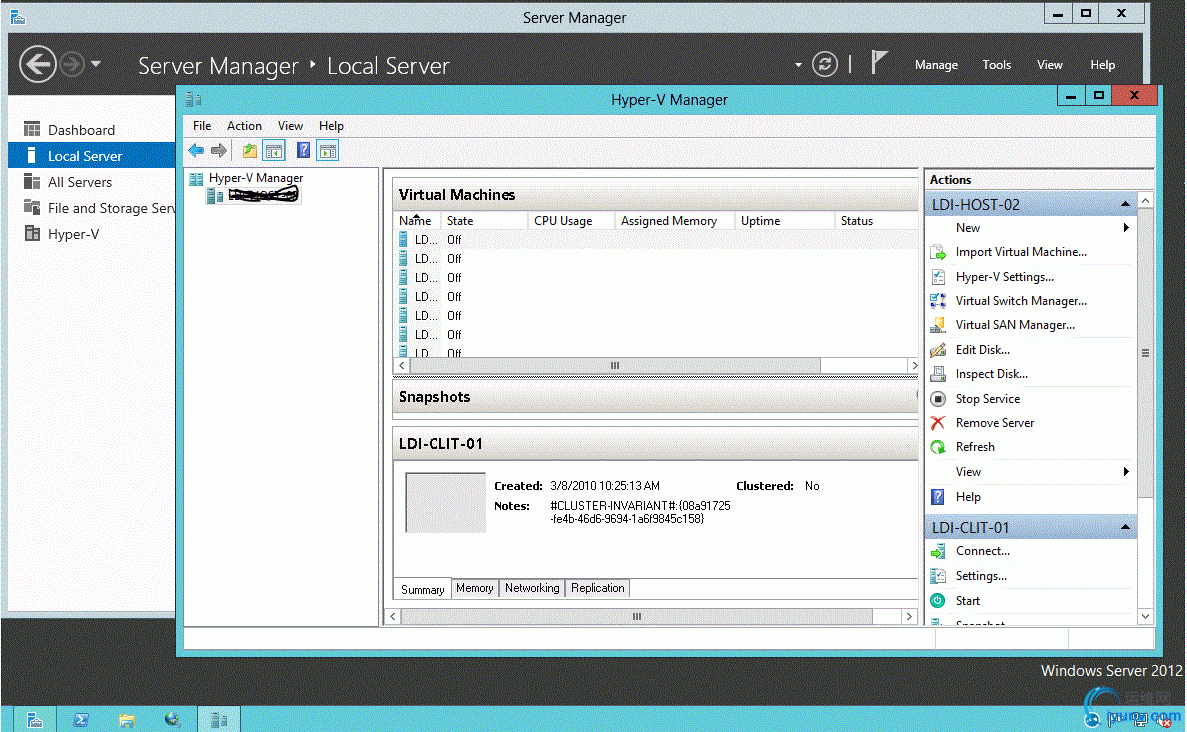Click the blue Back arrow in Hyper-V toolbar
1187x732 pixels.
click(196, 151)
